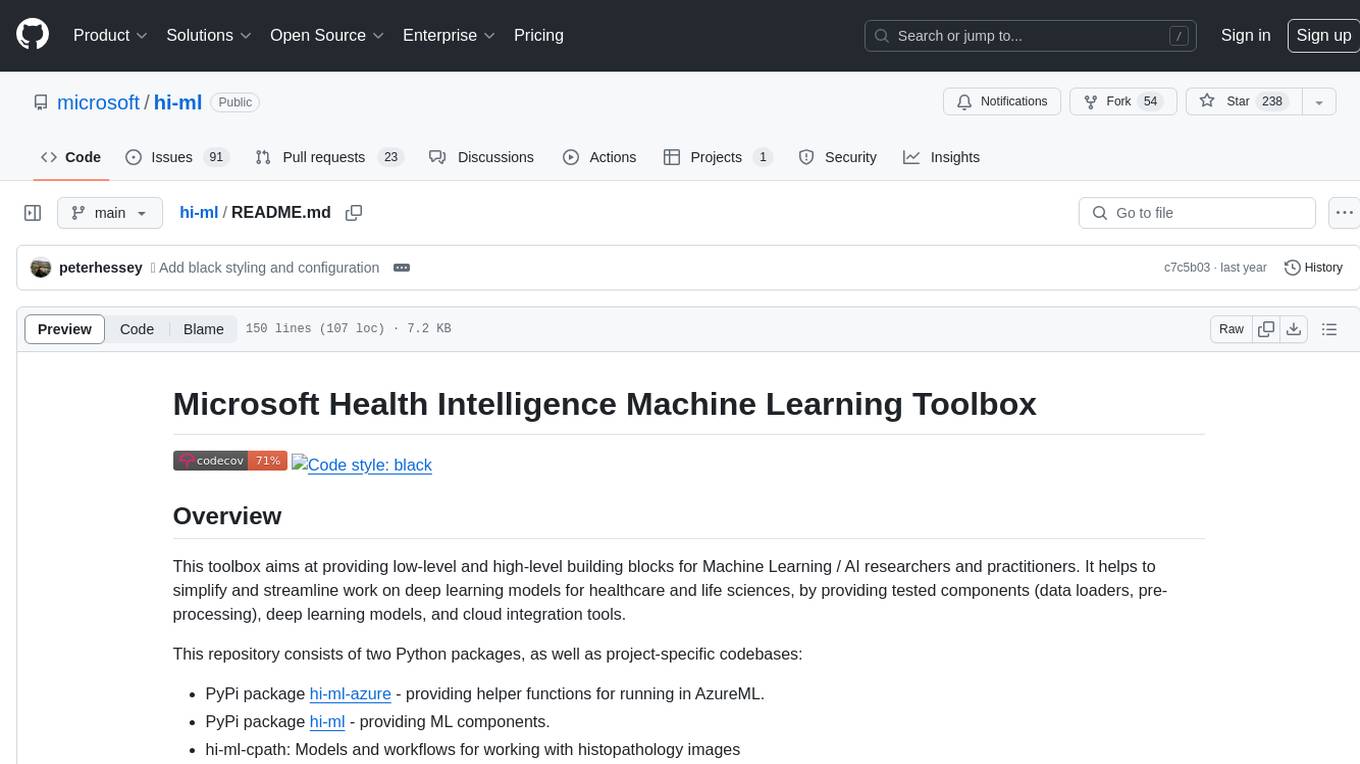Screen dimensions: 1360x764
Task: Open the Insights tab
Action: tap(942, 157)
